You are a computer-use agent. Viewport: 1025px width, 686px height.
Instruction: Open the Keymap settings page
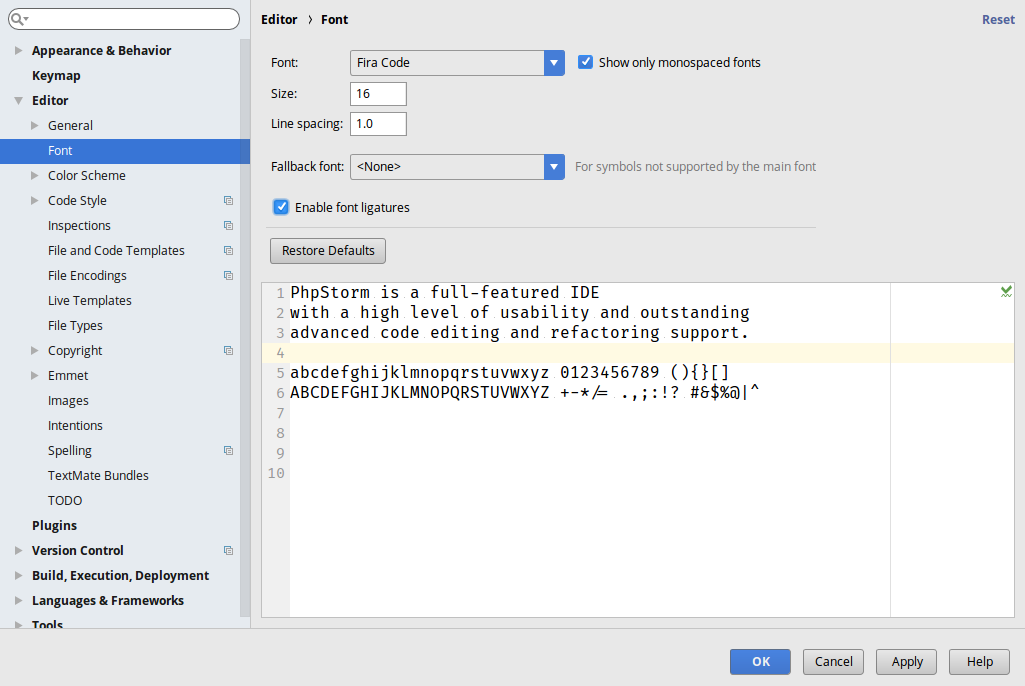(x=56, y=76)
